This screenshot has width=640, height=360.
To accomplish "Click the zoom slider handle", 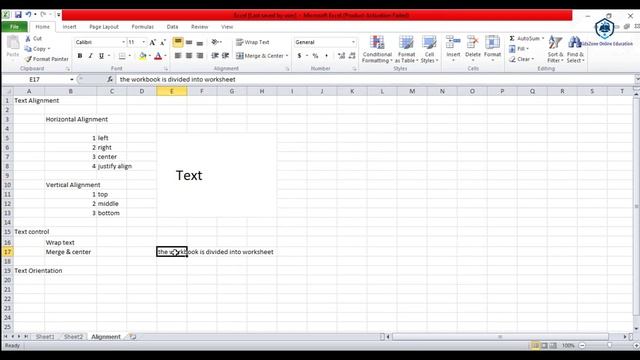I will (x=609, y=345).
